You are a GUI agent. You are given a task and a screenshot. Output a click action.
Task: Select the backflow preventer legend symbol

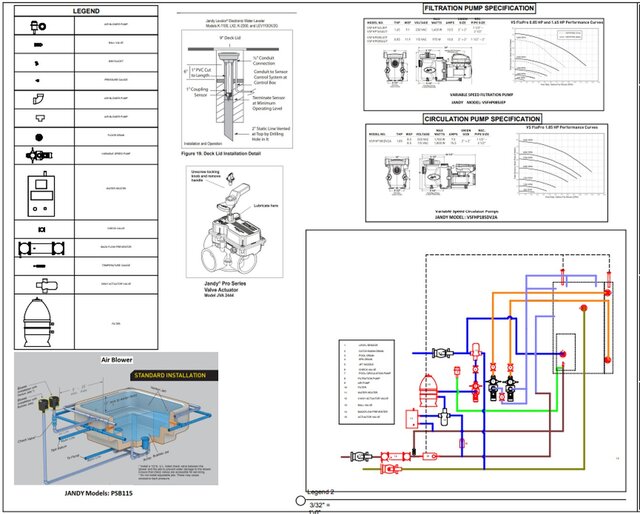[x=39, y=247]
